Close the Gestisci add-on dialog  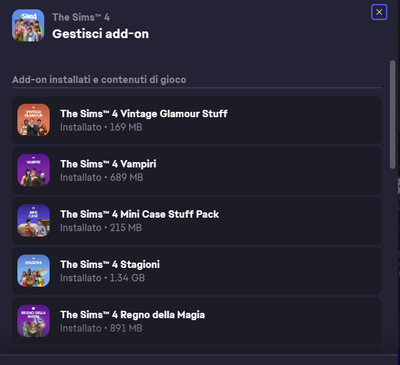click(379, 12)
